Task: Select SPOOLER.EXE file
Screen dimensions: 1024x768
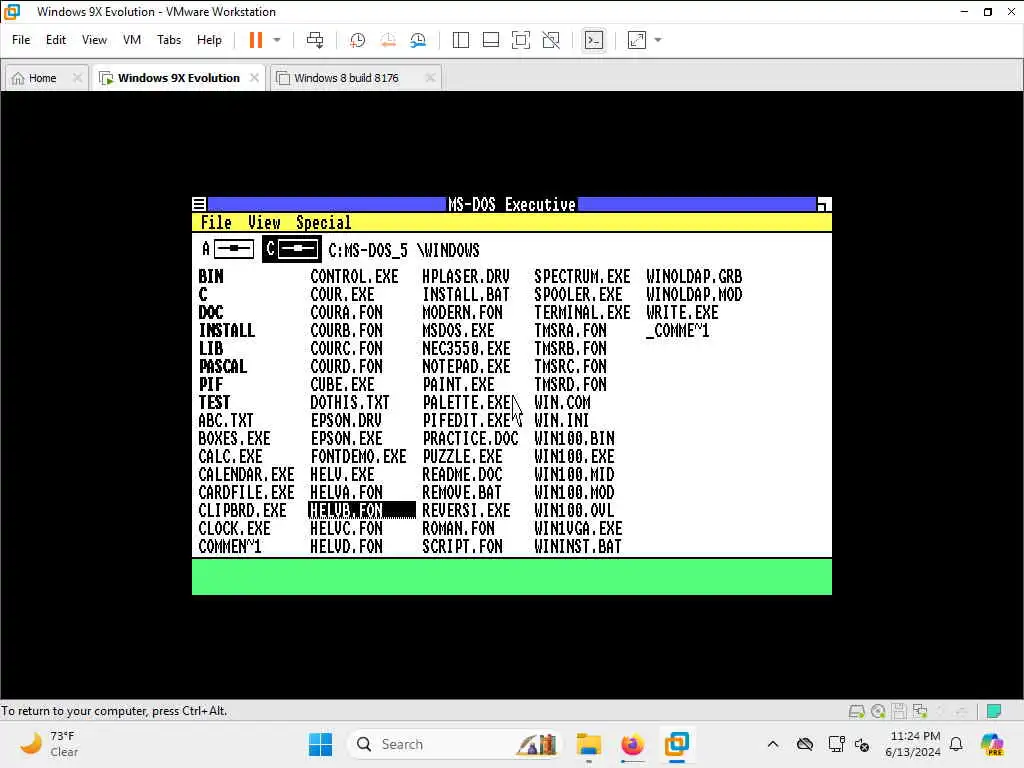Action: click(579, 295)
